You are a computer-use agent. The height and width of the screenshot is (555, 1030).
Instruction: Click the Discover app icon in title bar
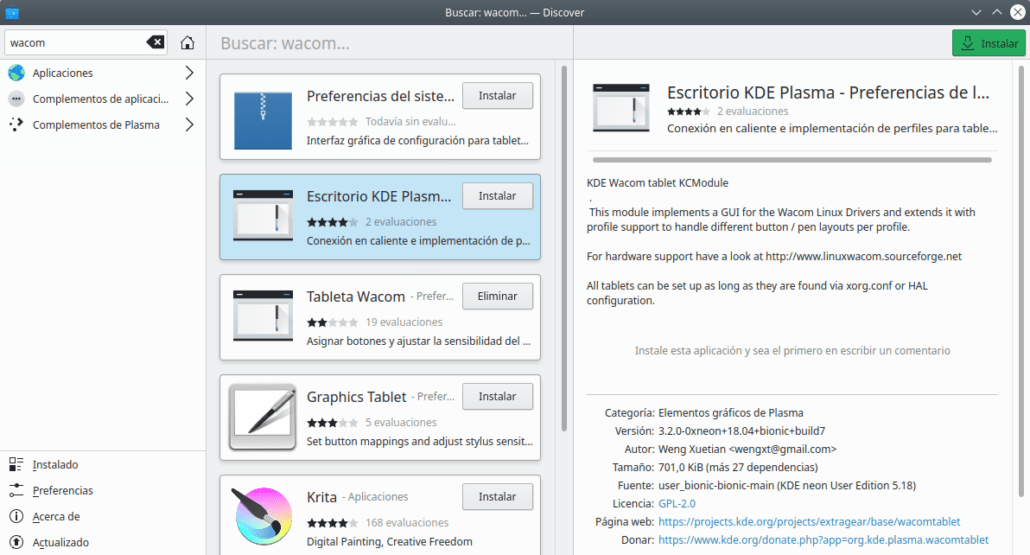(x=12, y=12)
